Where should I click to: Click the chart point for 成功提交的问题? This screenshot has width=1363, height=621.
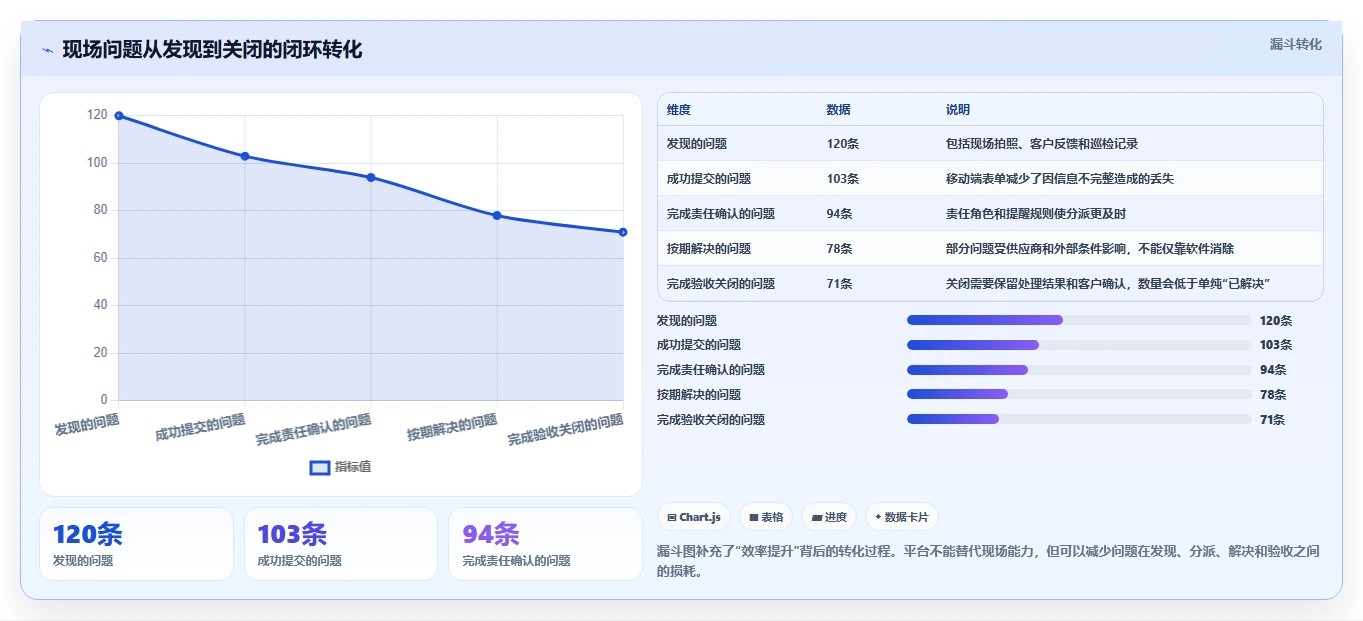point(245,156)
